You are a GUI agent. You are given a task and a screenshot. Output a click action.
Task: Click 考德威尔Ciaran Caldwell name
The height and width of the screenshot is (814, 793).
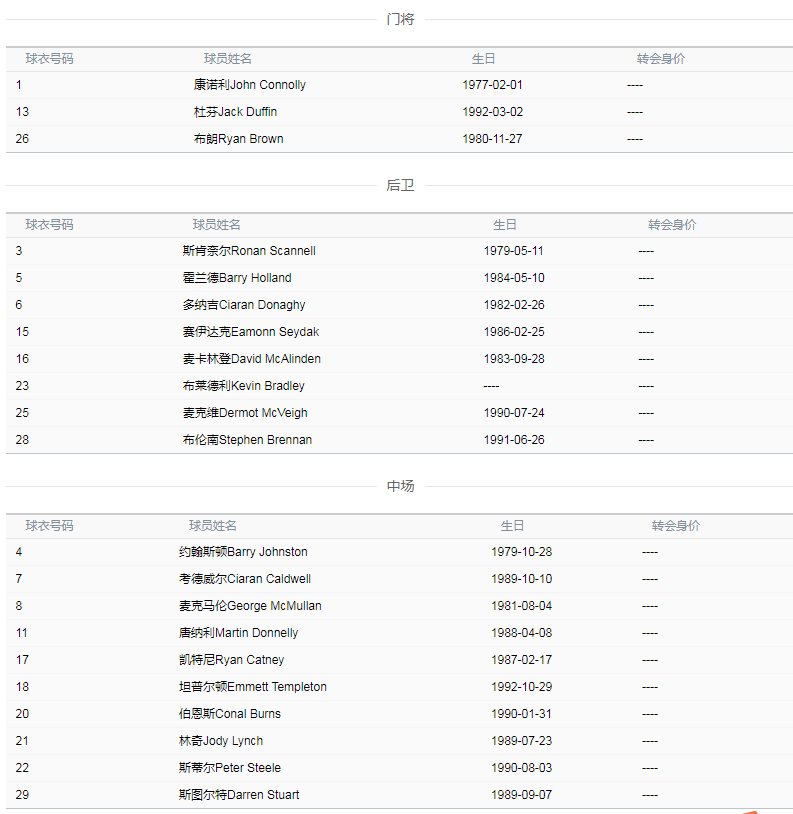245,579
